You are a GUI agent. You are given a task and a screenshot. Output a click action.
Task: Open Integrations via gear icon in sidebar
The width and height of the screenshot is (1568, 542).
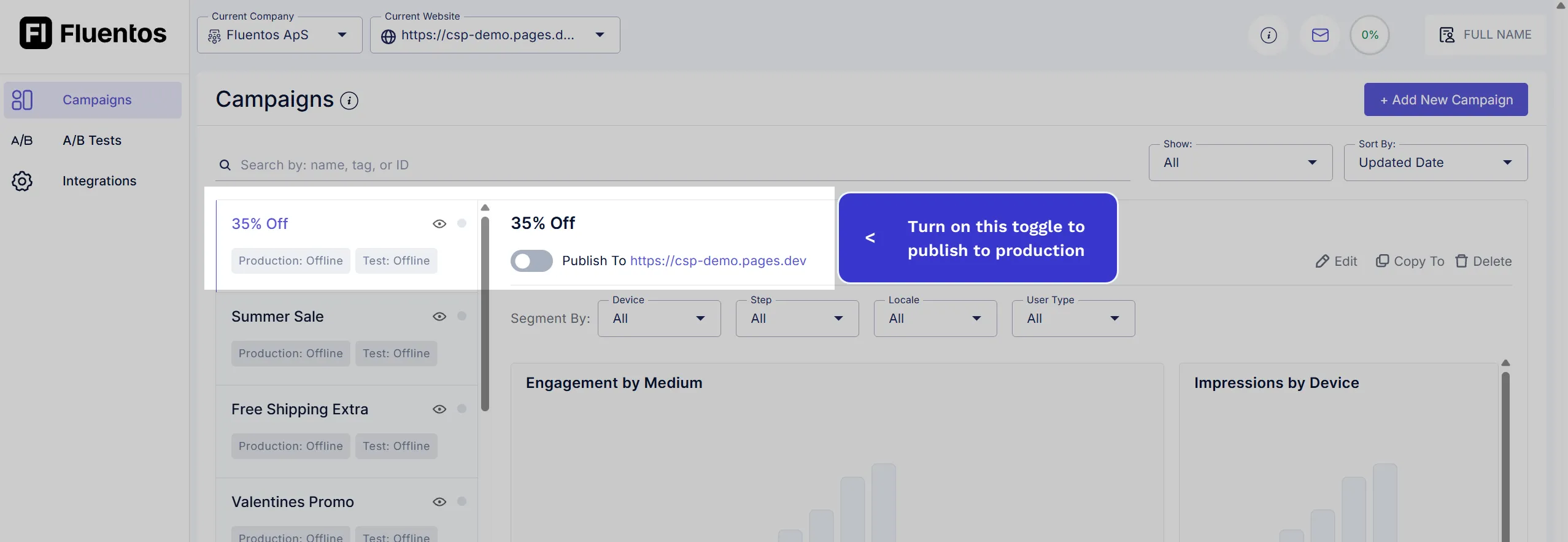[22, 181]
